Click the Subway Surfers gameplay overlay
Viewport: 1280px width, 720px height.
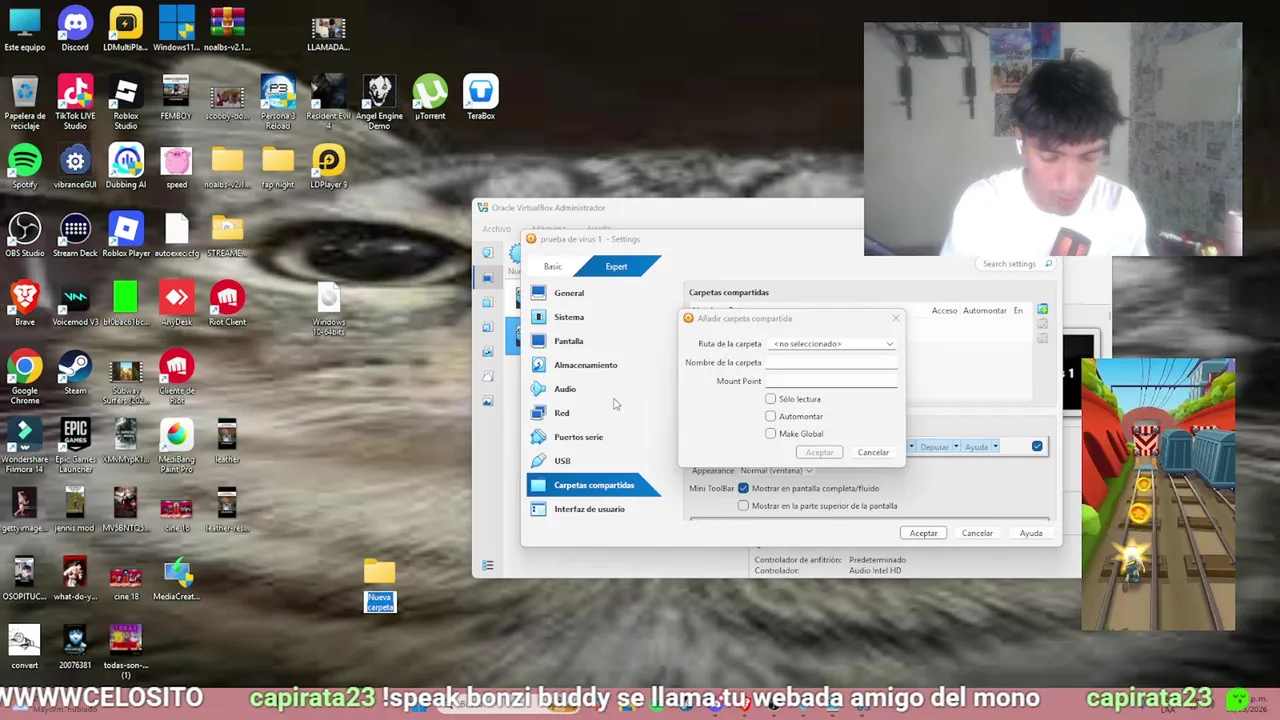click(x=1158, y=494)
